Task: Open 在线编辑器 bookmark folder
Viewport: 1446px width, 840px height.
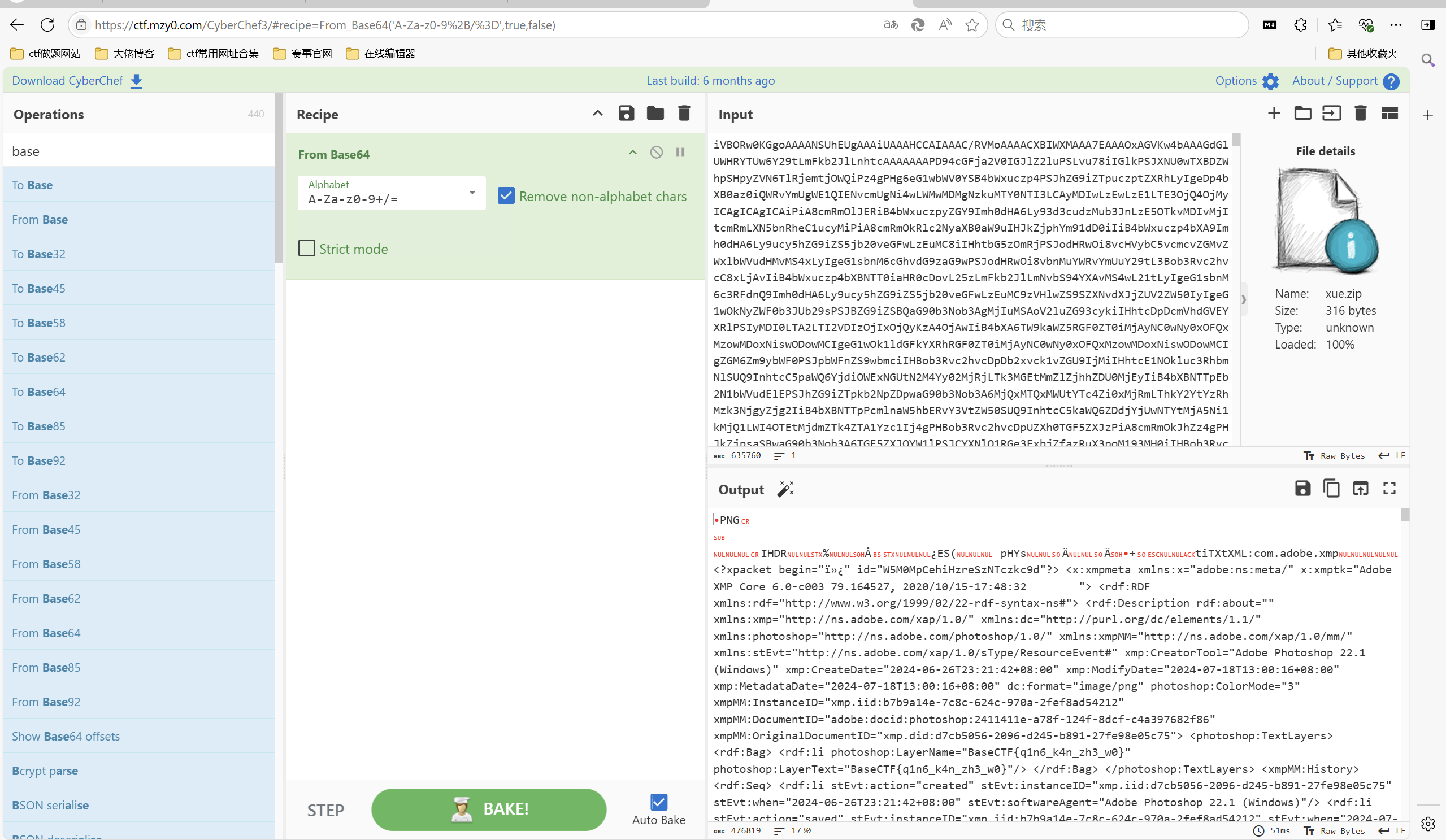Action: point(380,53)
